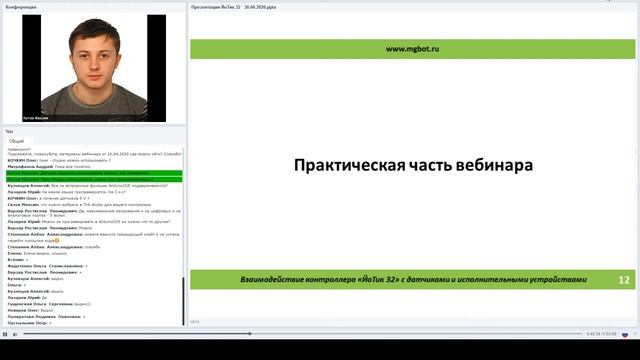Viewport: 640px width, 360px height.
Task: Mute sound with the speaker icon
Action: point(15,334)
